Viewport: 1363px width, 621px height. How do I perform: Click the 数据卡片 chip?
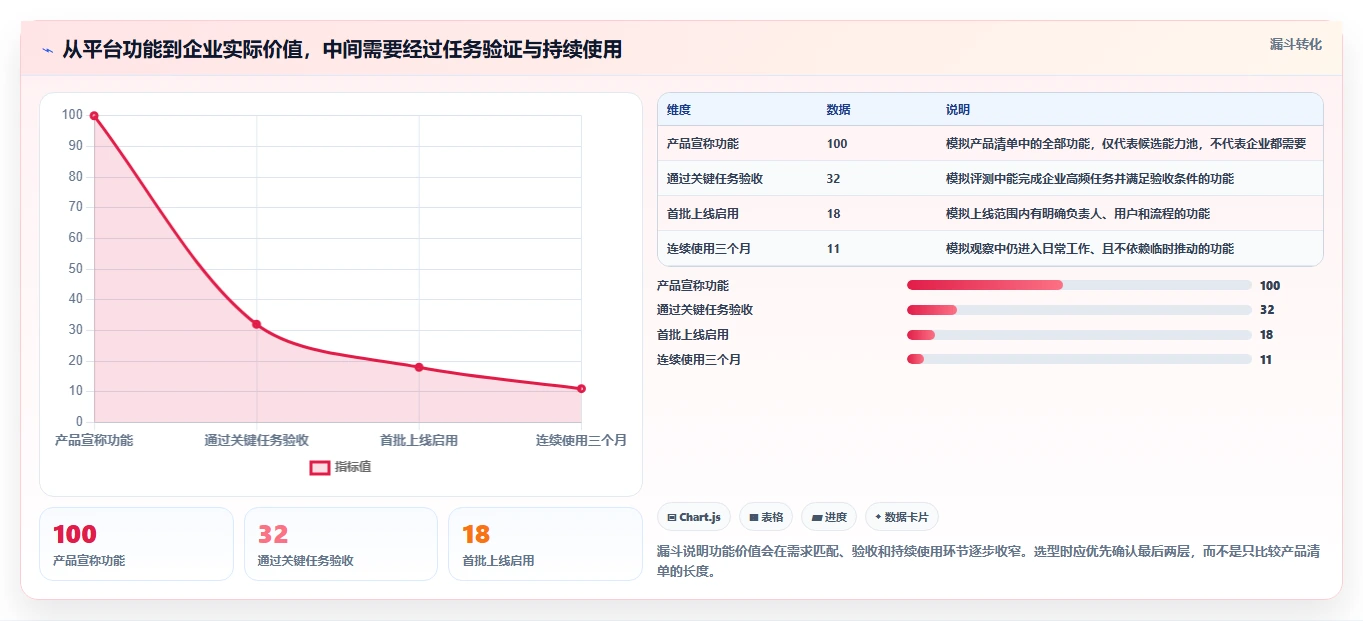click(x=902, y=517)
